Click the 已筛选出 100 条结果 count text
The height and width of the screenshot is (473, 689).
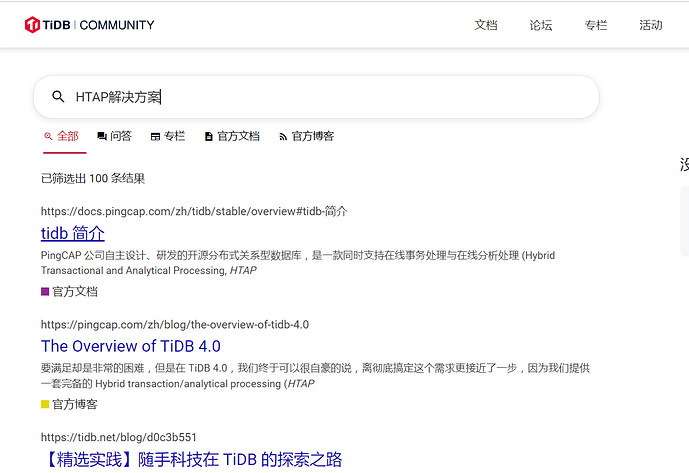[x=93, y=178]
